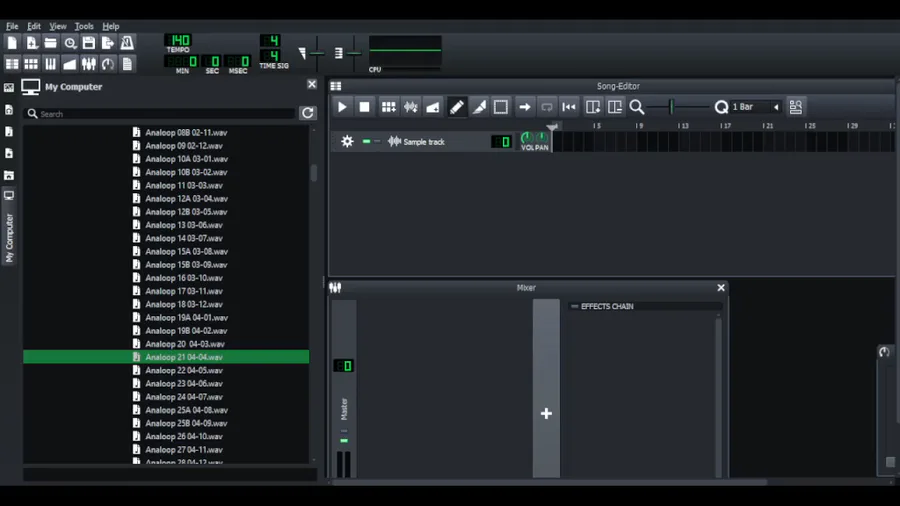Create a new project

[x=12, y=42]
